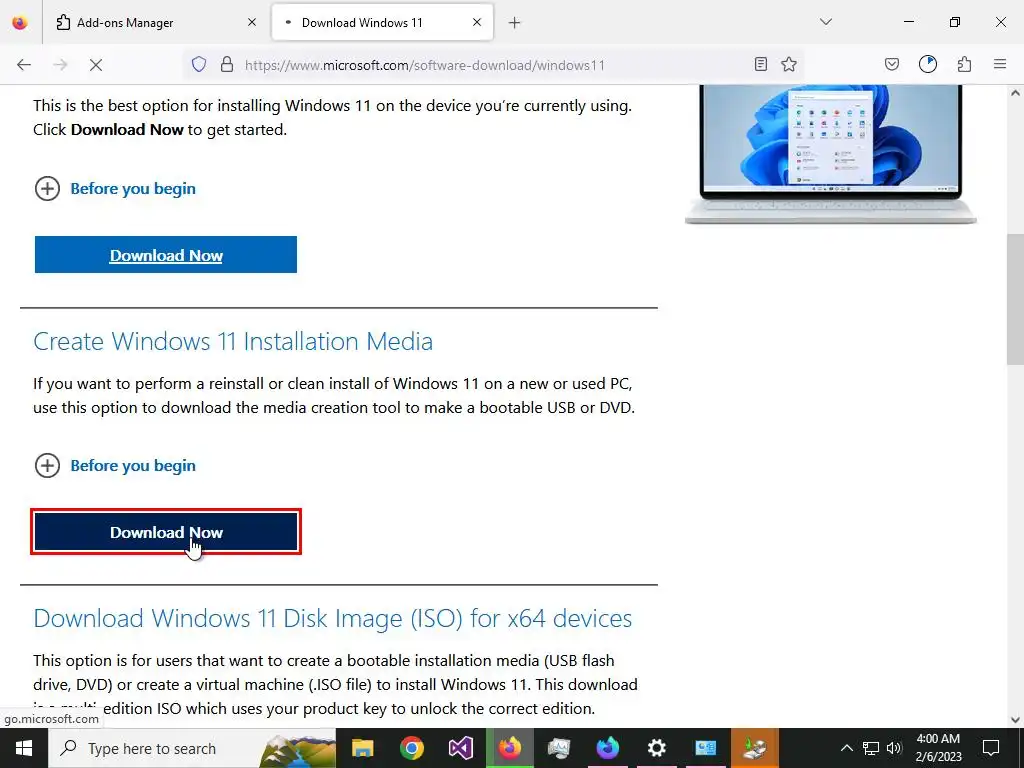Bookmark this page with star icon
1024x768 pixels.
pos(789,64)
